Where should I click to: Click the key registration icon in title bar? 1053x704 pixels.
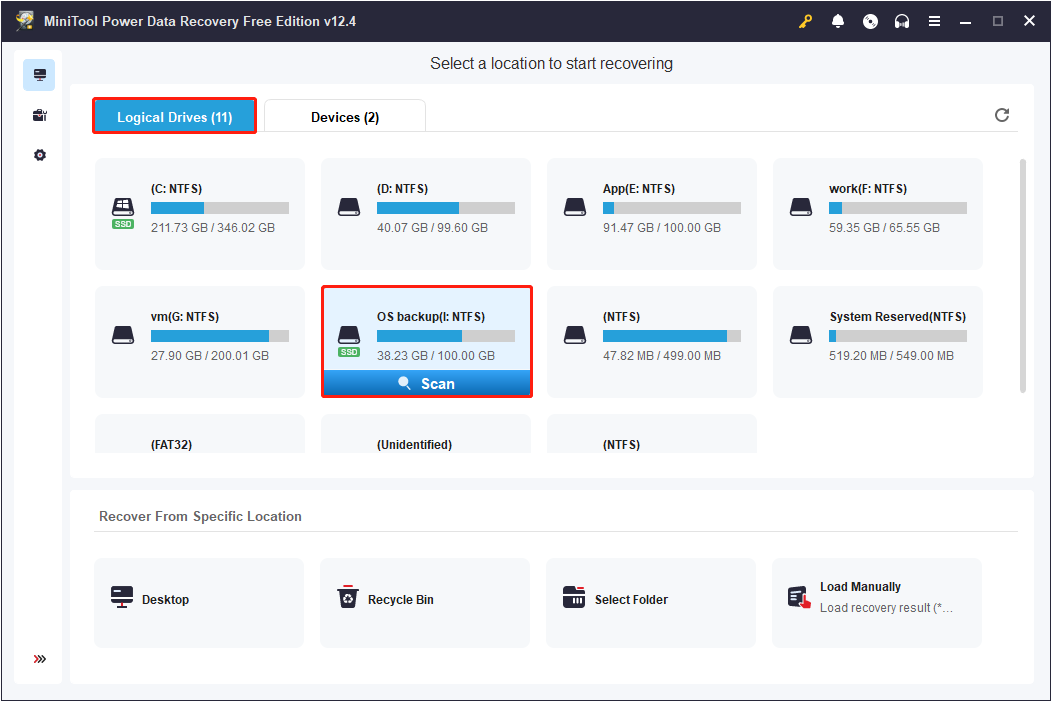click(x=804, y=20)
